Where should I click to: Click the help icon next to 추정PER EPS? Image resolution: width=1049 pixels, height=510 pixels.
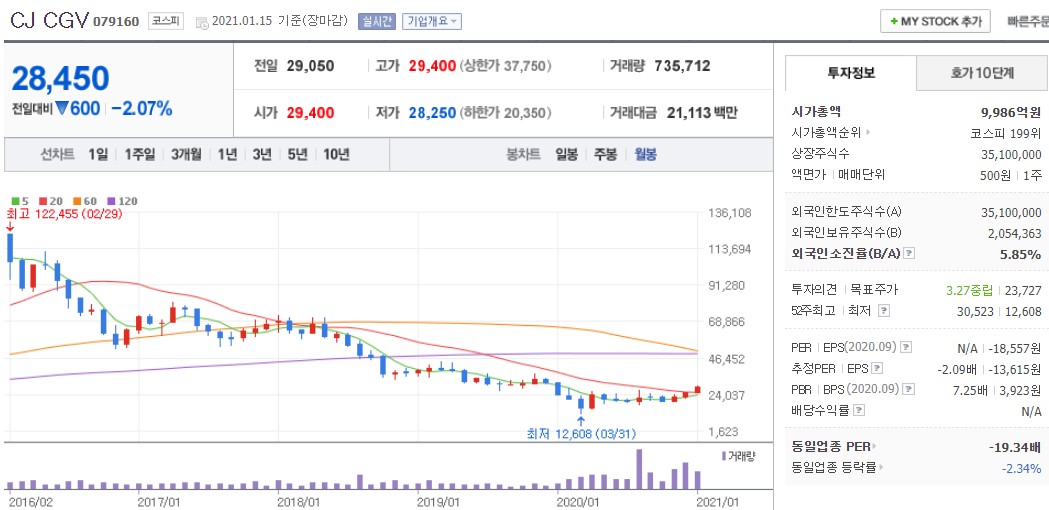click(x=878, y=368)
